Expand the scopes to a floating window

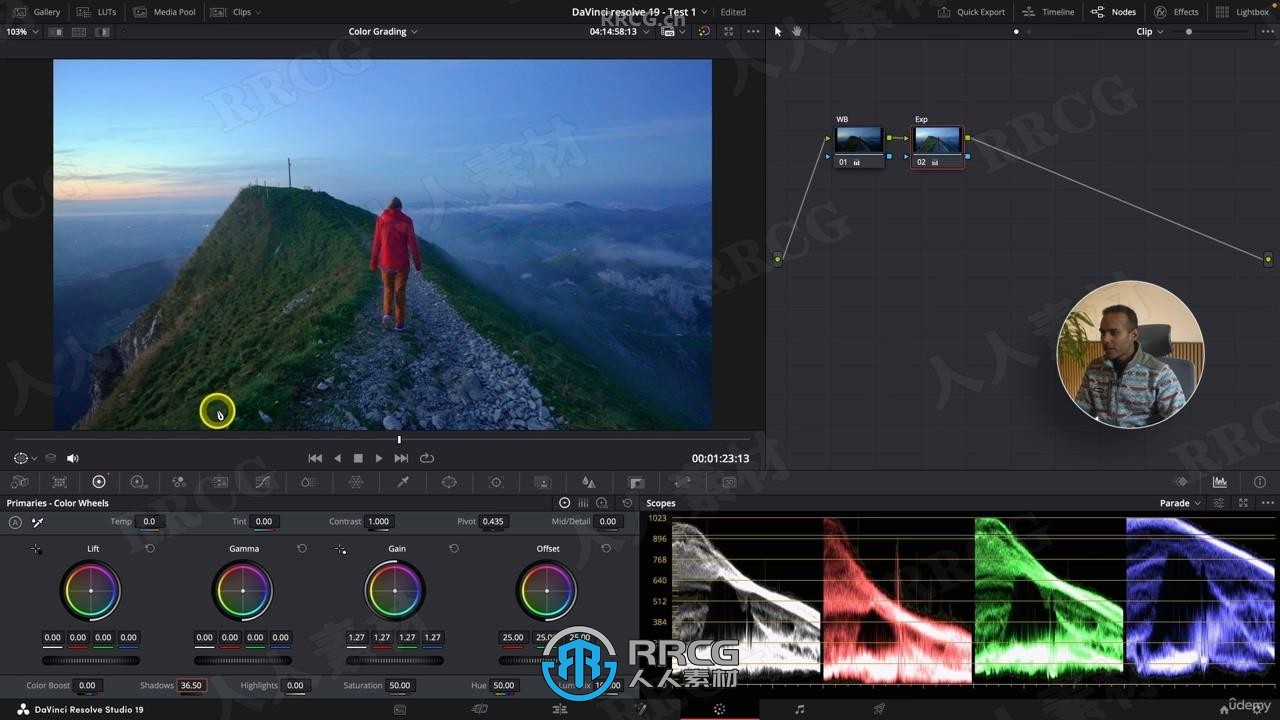[1243, 503]
